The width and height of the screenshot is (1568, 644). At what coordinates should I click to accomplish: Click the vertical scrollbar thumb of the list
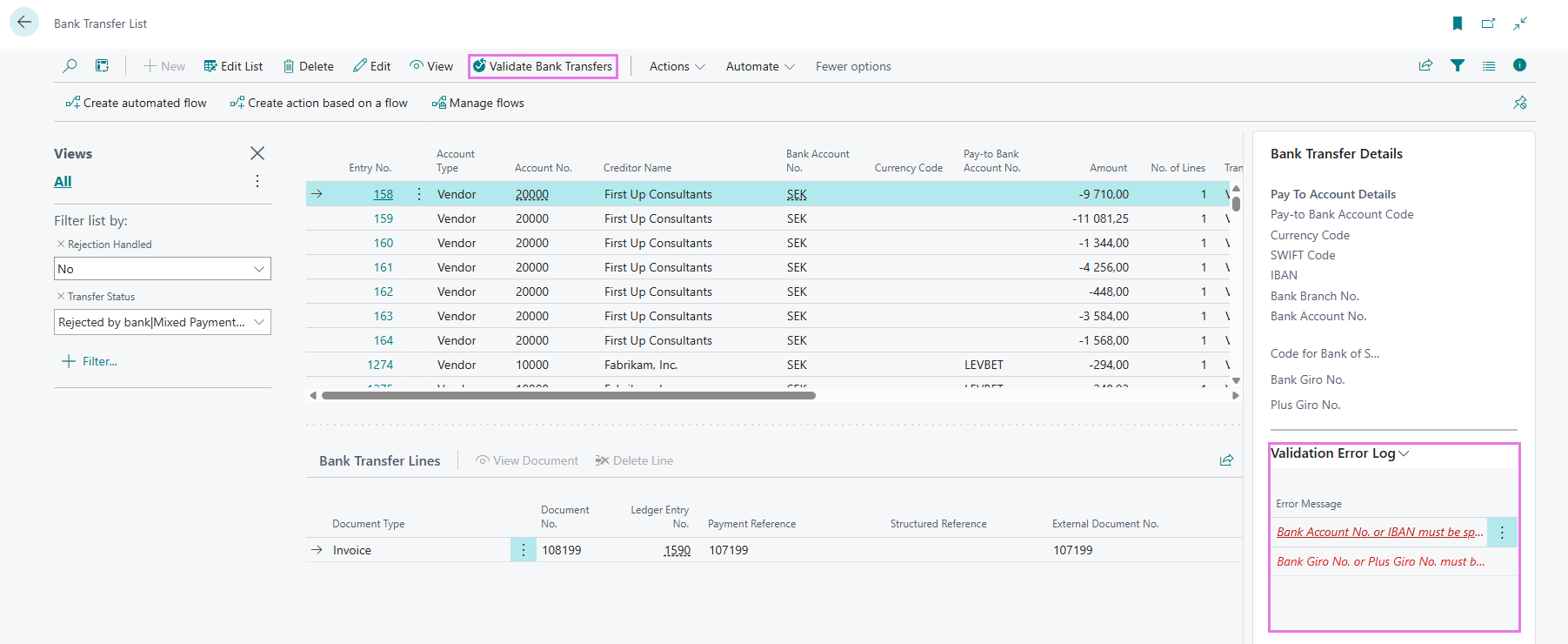coord(1236,204)
